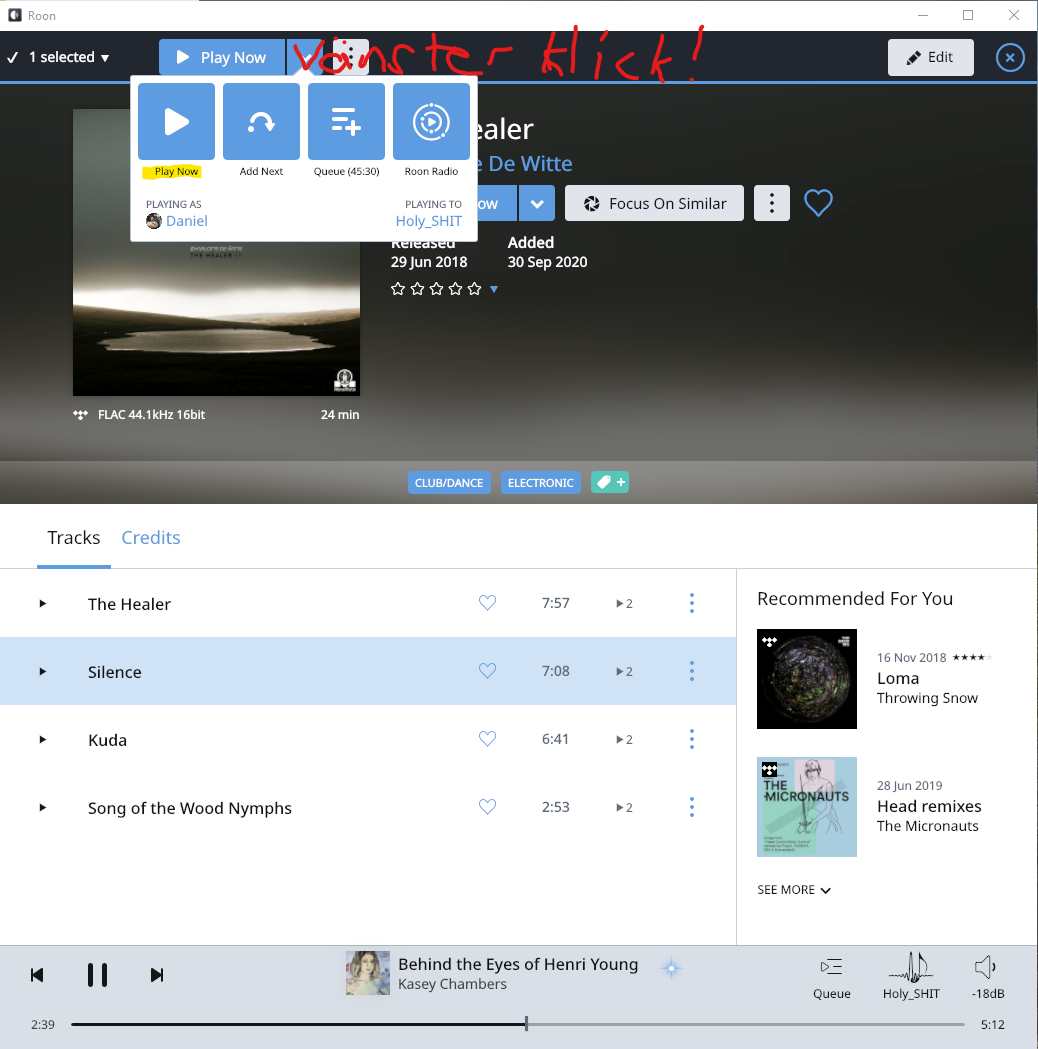Pause current playback

tap(98, 975)
